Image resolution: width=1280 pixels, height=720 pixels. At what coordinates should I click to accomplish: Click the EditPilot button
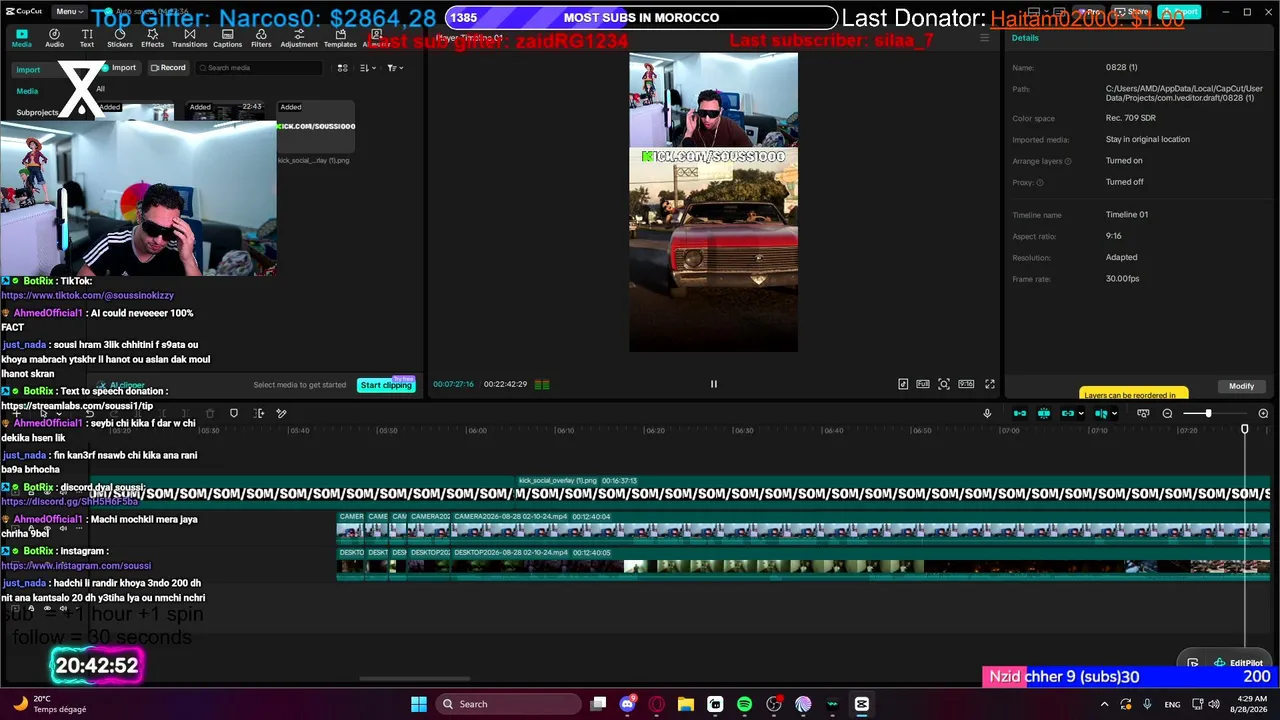[x=1239, y=663]
